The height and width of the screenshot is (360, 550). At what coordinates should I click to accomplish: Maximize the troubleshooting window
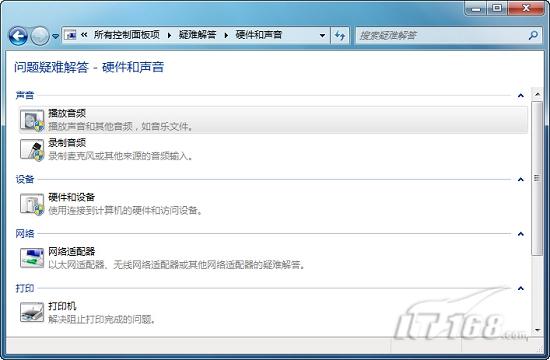coord(497,8)
